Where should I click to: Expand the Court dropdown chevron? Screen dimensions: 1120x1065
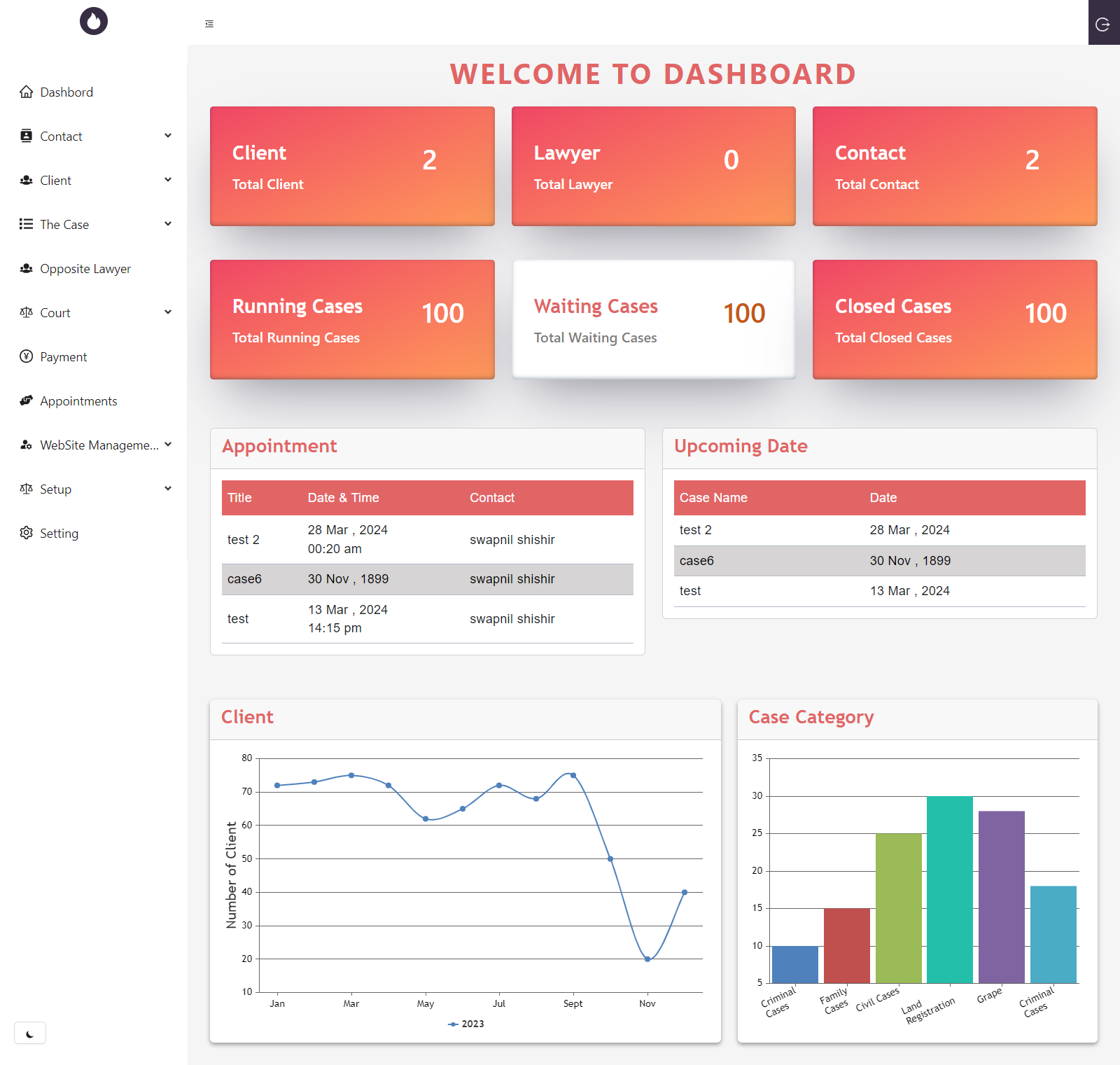point(168,312)
